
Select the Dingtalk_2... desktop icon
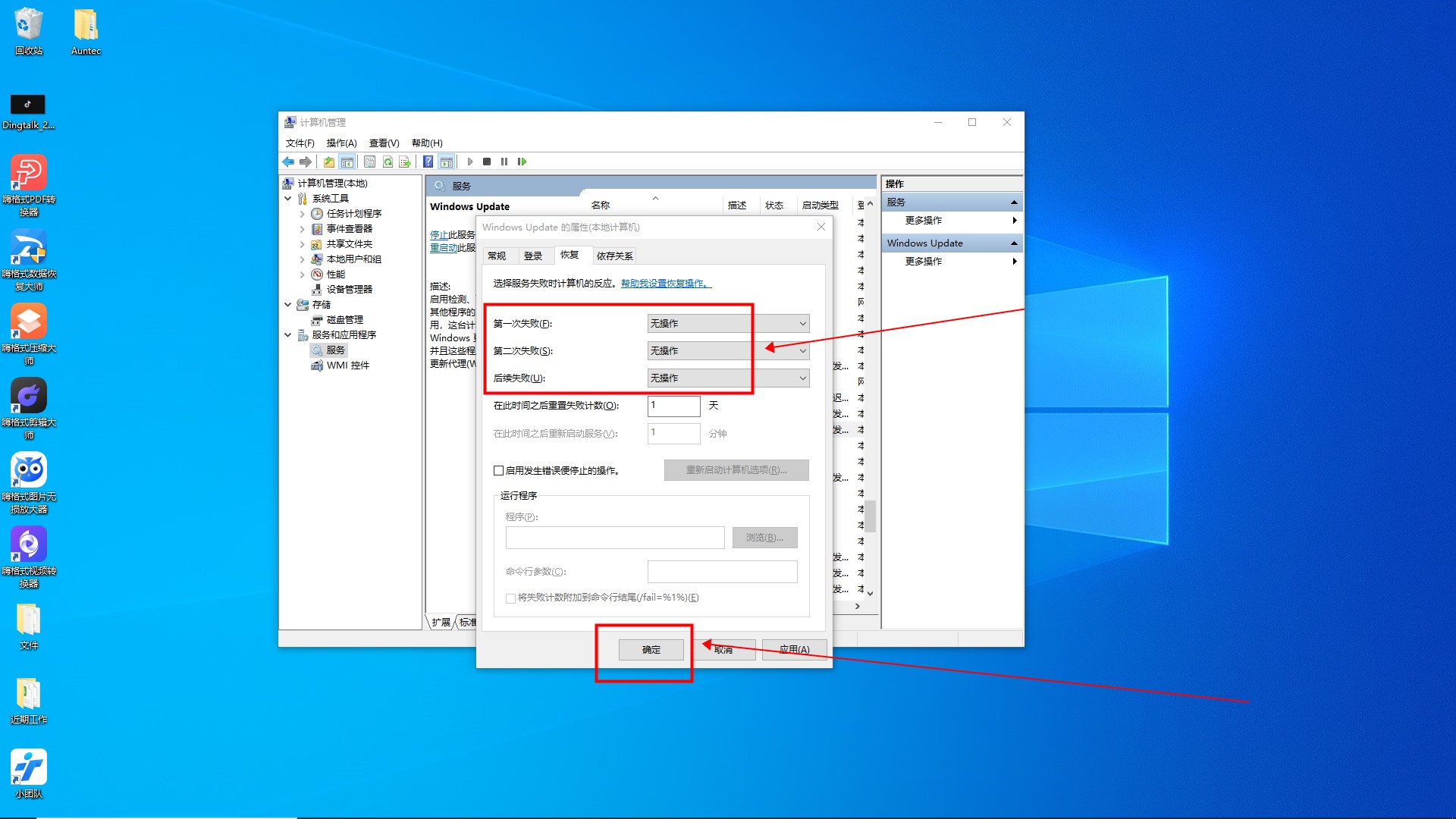point(28,111)
